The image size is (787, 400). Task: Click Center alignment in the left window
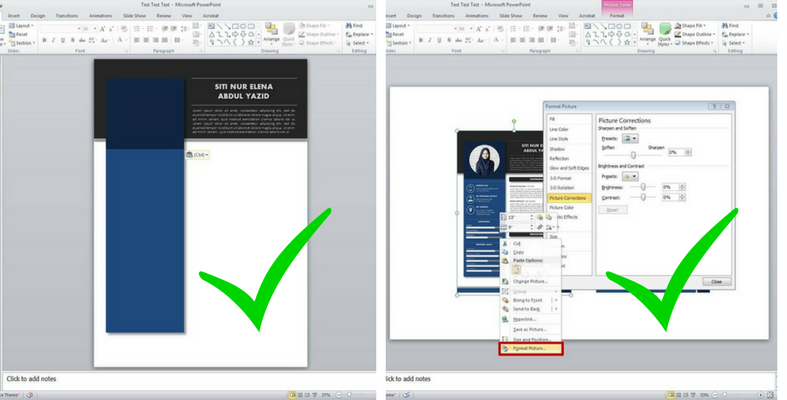pos(146,40)
